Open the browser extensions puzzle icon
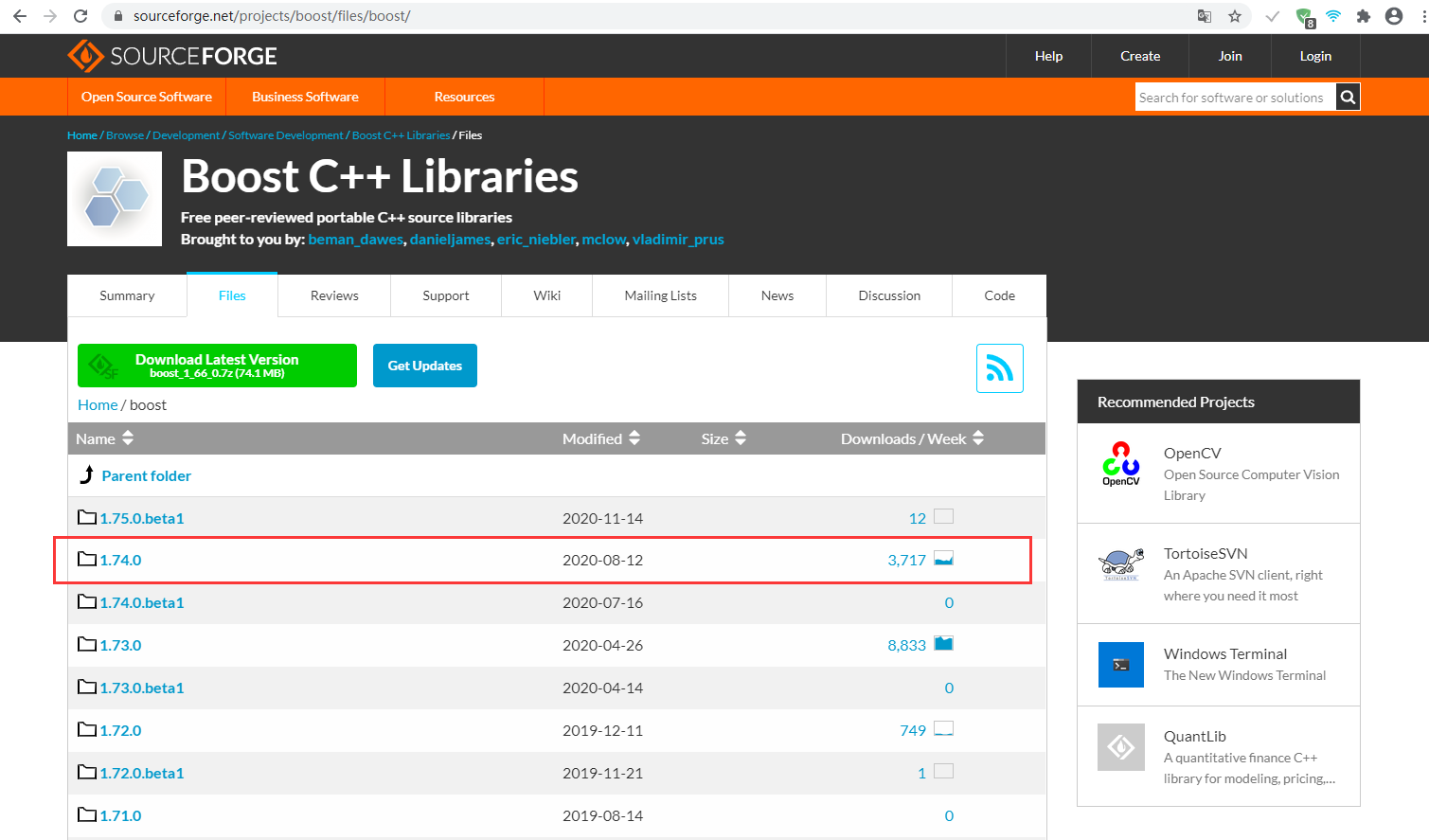 coord(1363,16)
